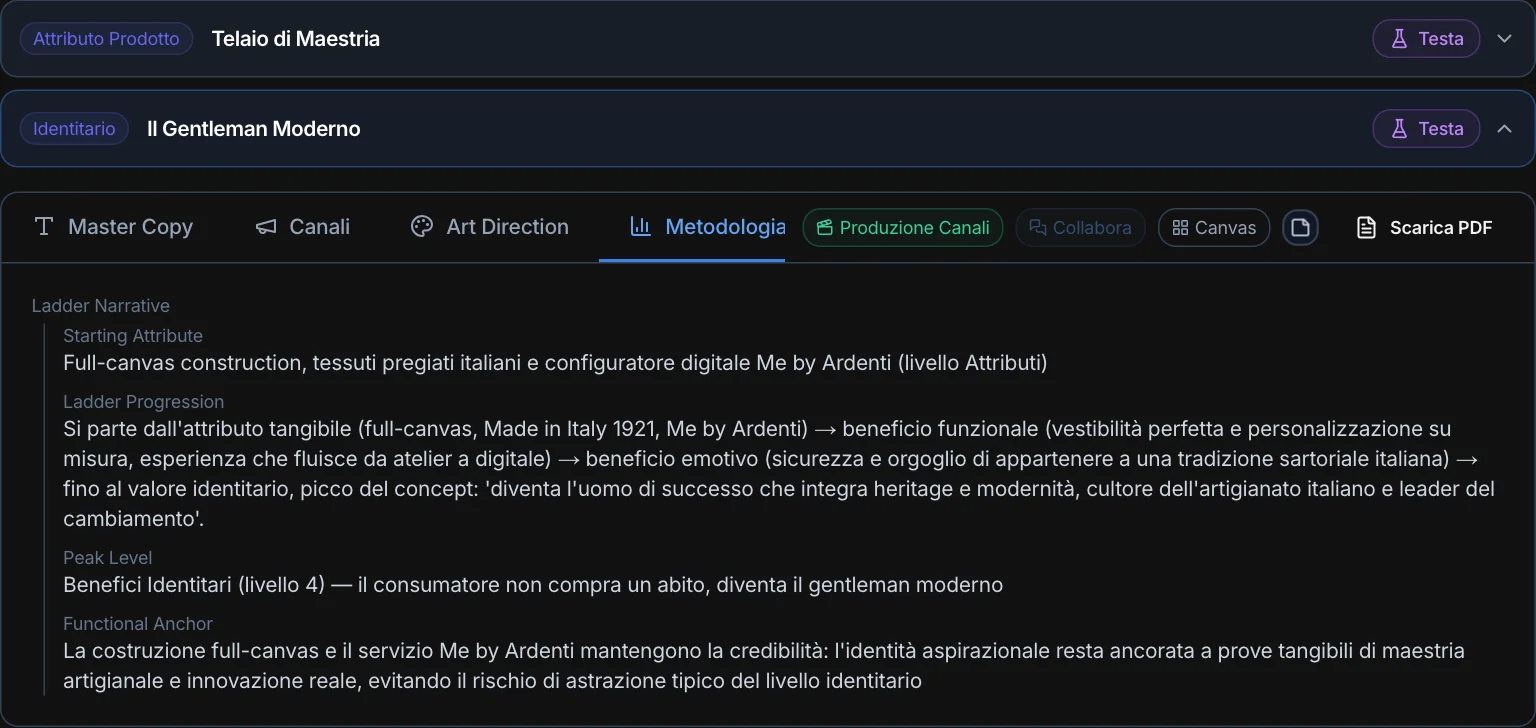Image resolution: width=1536 pixels, height=728 pixels.
Task: Click the document icon button beside Canvas
Action: click(1300, 228)
